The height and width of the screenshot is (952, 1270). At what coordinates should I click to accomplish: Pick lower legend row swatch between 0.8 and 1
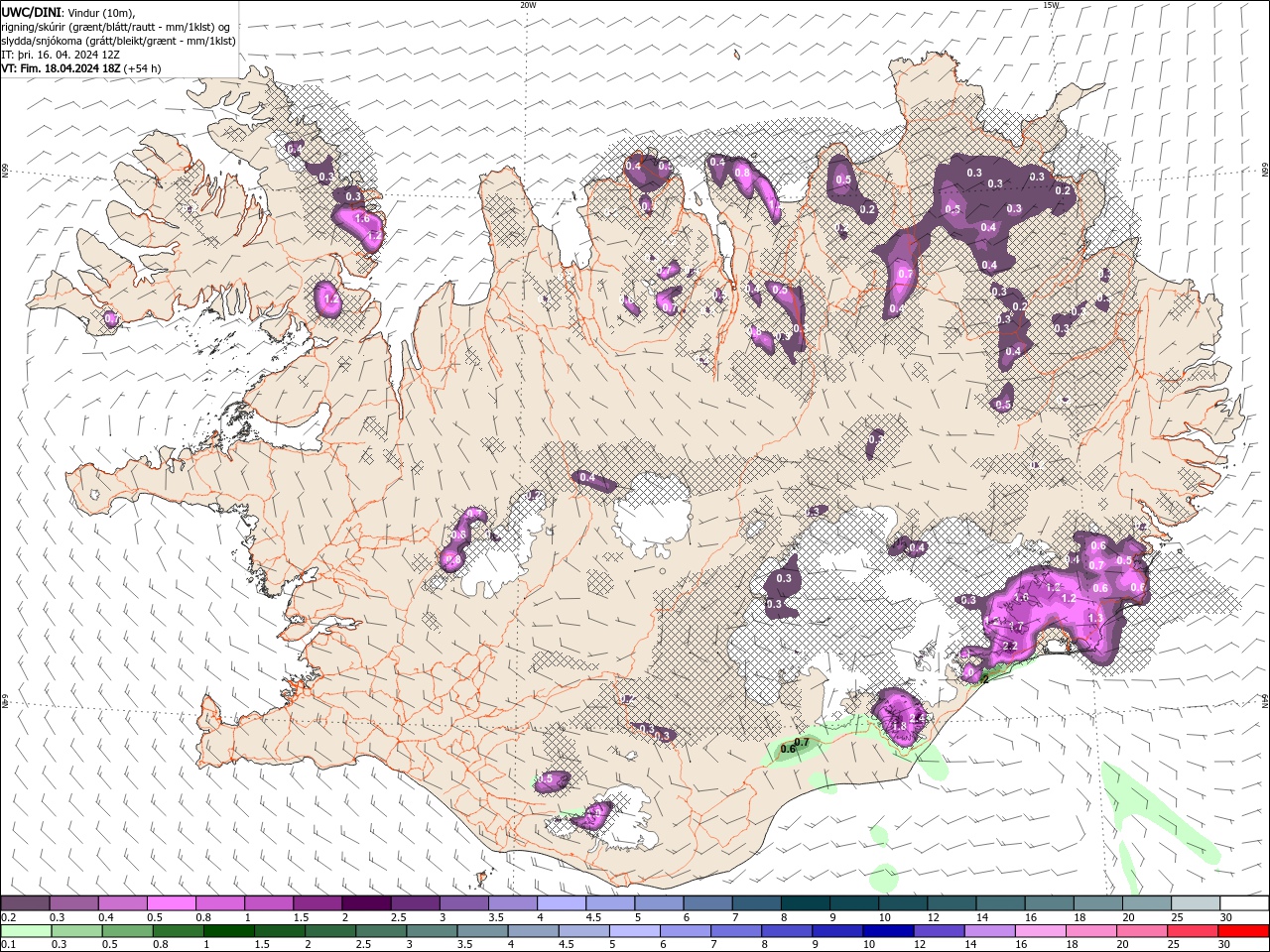click(179, 931)
